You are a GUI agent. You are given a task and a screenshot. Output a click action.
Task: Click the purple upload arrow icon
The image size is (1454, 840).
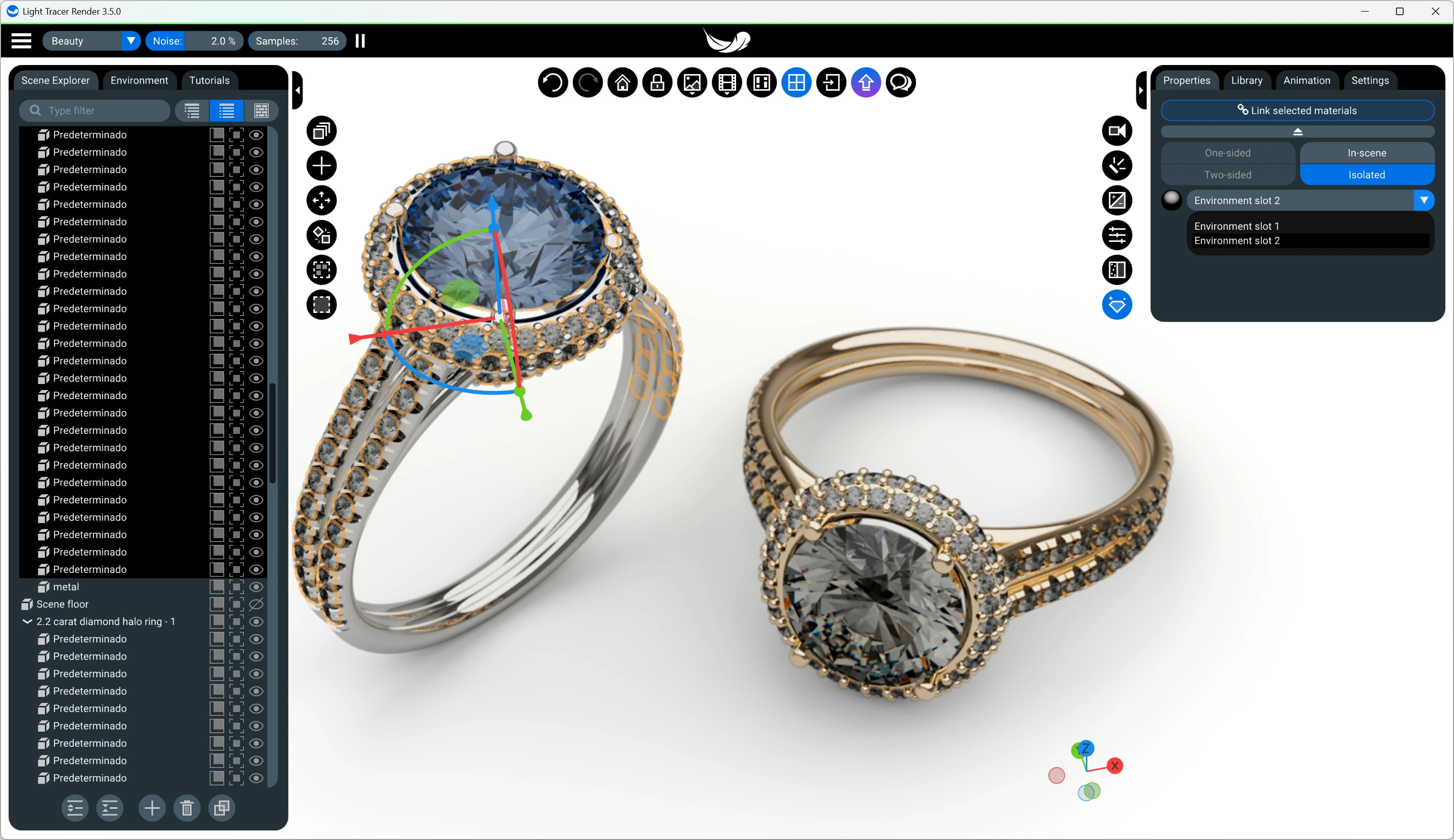pos(866,83)
